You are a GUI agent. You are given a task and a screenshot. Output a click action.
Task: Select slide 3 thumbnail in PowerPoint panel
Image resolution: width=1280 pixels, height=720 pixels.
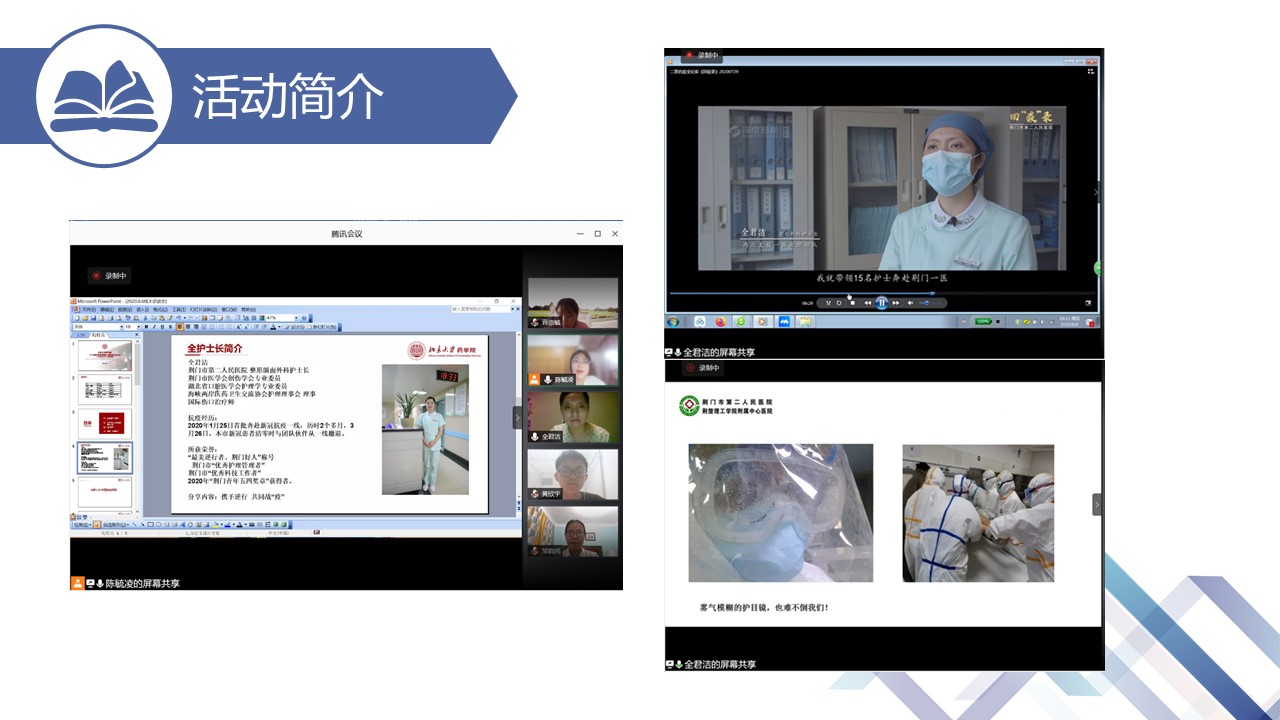point(107,423)
